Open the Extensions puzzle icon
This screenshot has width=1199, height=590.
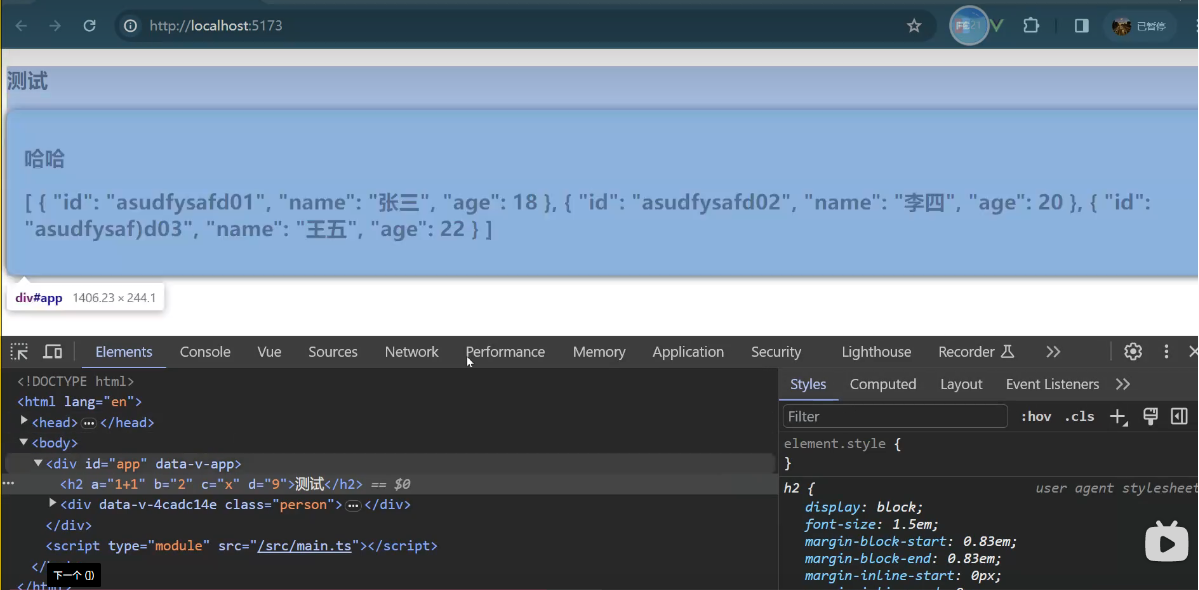(1031, 26)
